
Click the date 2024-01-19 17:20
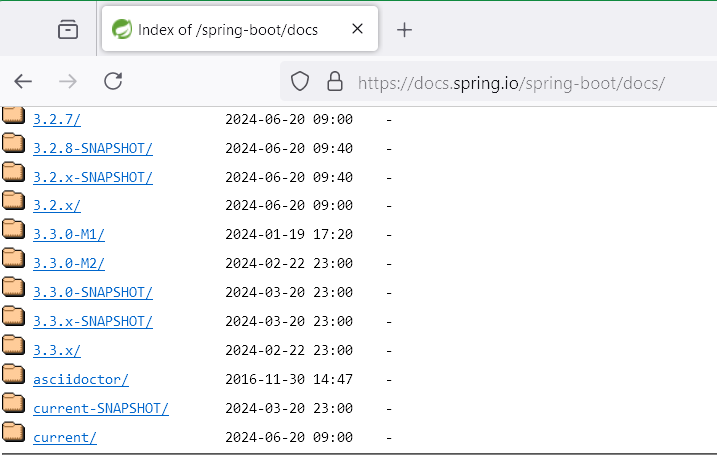click(x=289, y=235)
